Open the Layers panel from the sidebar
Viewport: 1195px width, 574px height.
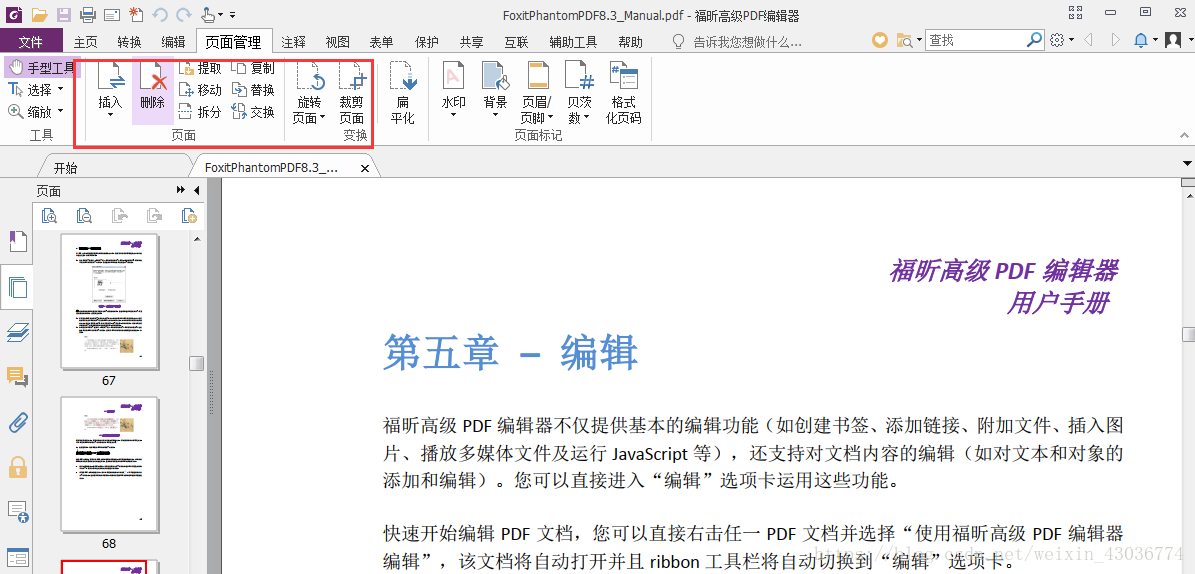(x=17, y=333)
